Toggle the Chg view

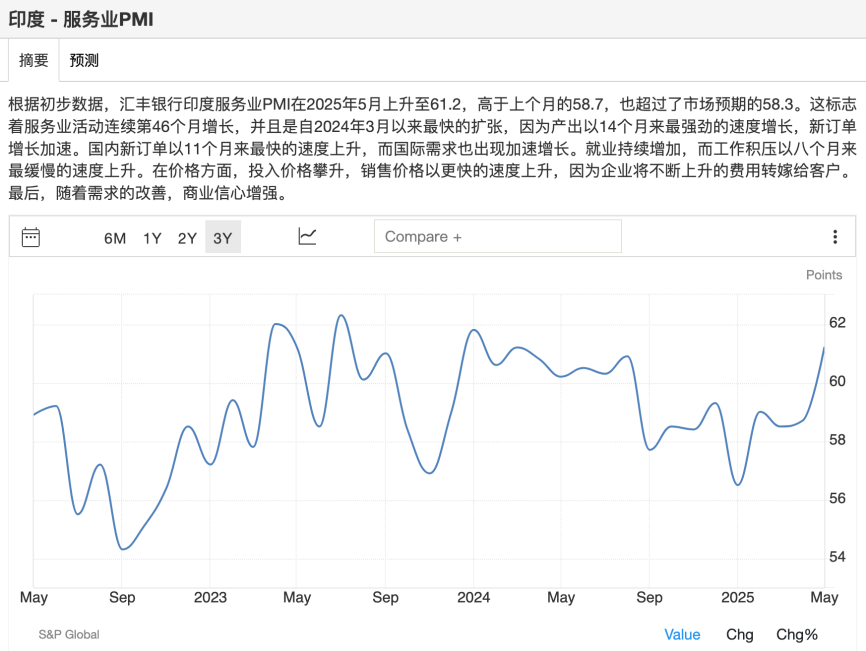pos(740,634)
